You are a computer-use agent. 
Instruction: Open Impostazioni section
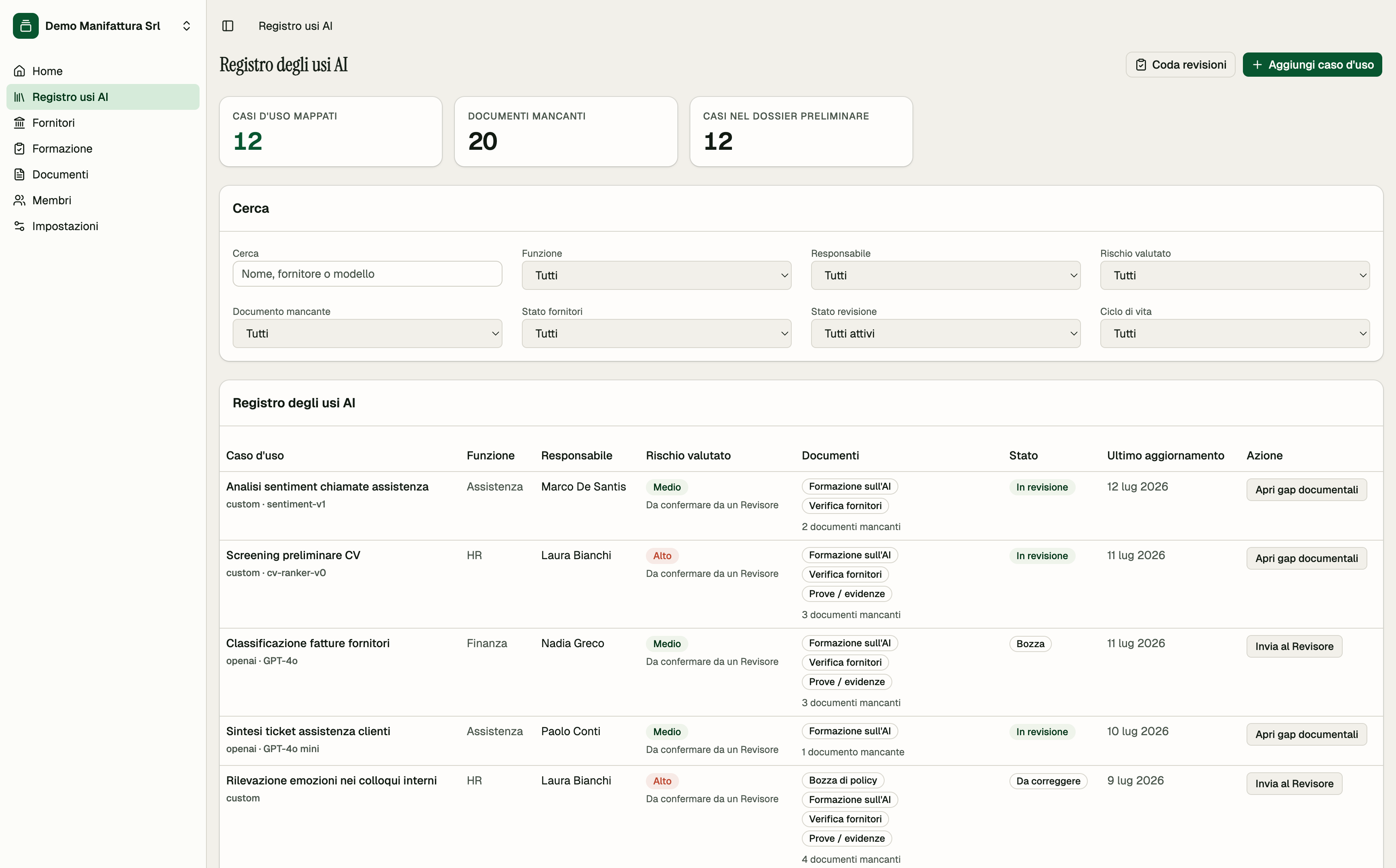click(x=103, y=226)
